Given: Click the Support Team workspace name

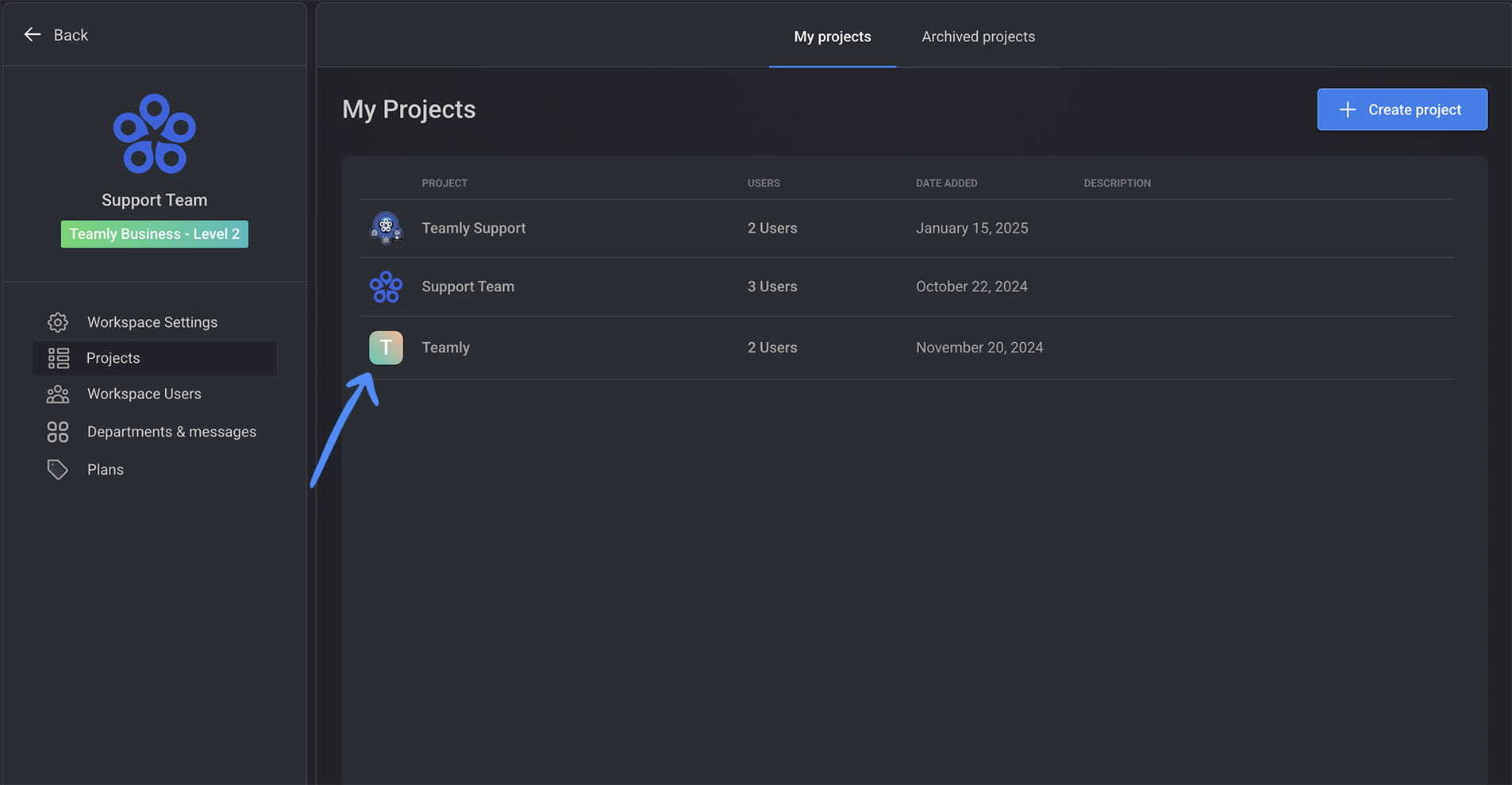Looking at the screenshot, I should click(155, 200).
